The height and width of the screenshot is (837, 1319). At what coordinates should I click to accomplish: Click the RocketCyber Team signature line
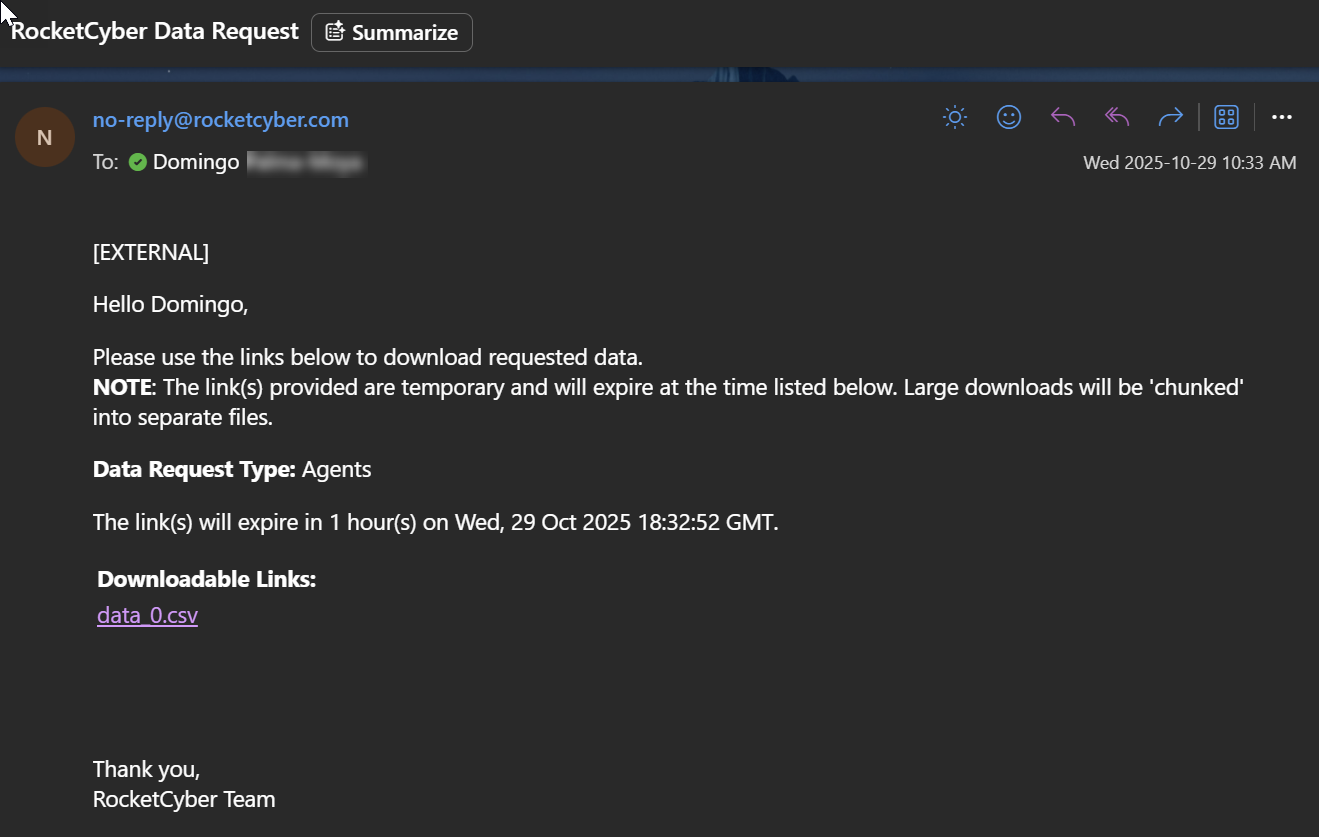pyautogui.click(x=184, y=799)
